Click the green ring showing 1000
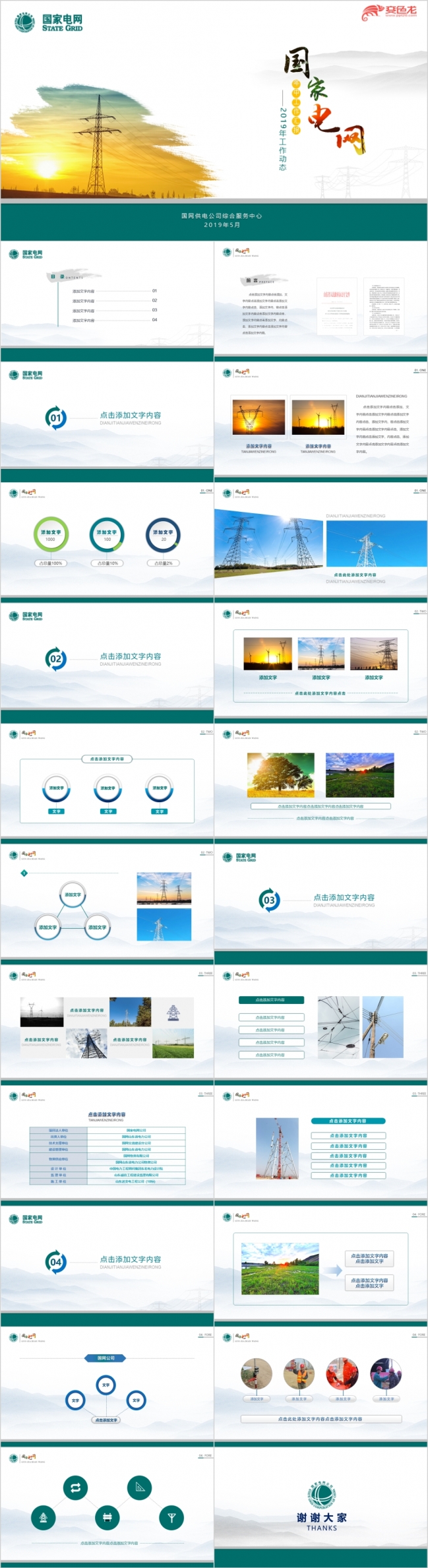The height and width of the screenshot is (1568, 428). (51, 534)
